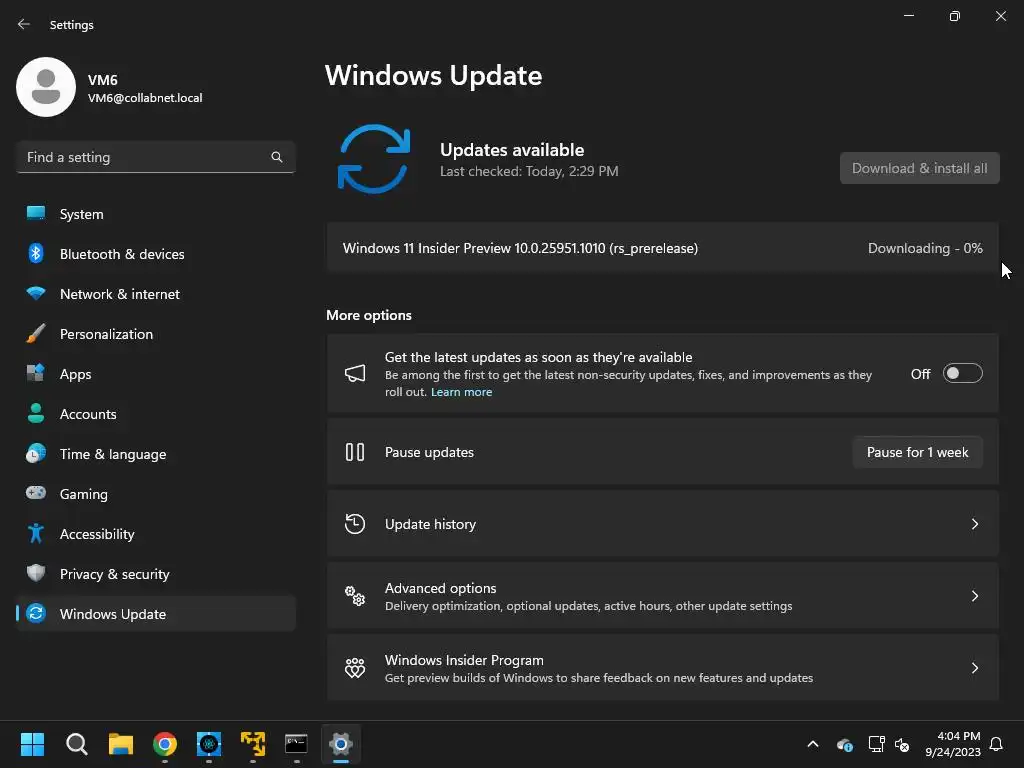Screen dimensions: 1024x768
Task: Open the terminal app on taskbar
Action: (x=296, y=744)
